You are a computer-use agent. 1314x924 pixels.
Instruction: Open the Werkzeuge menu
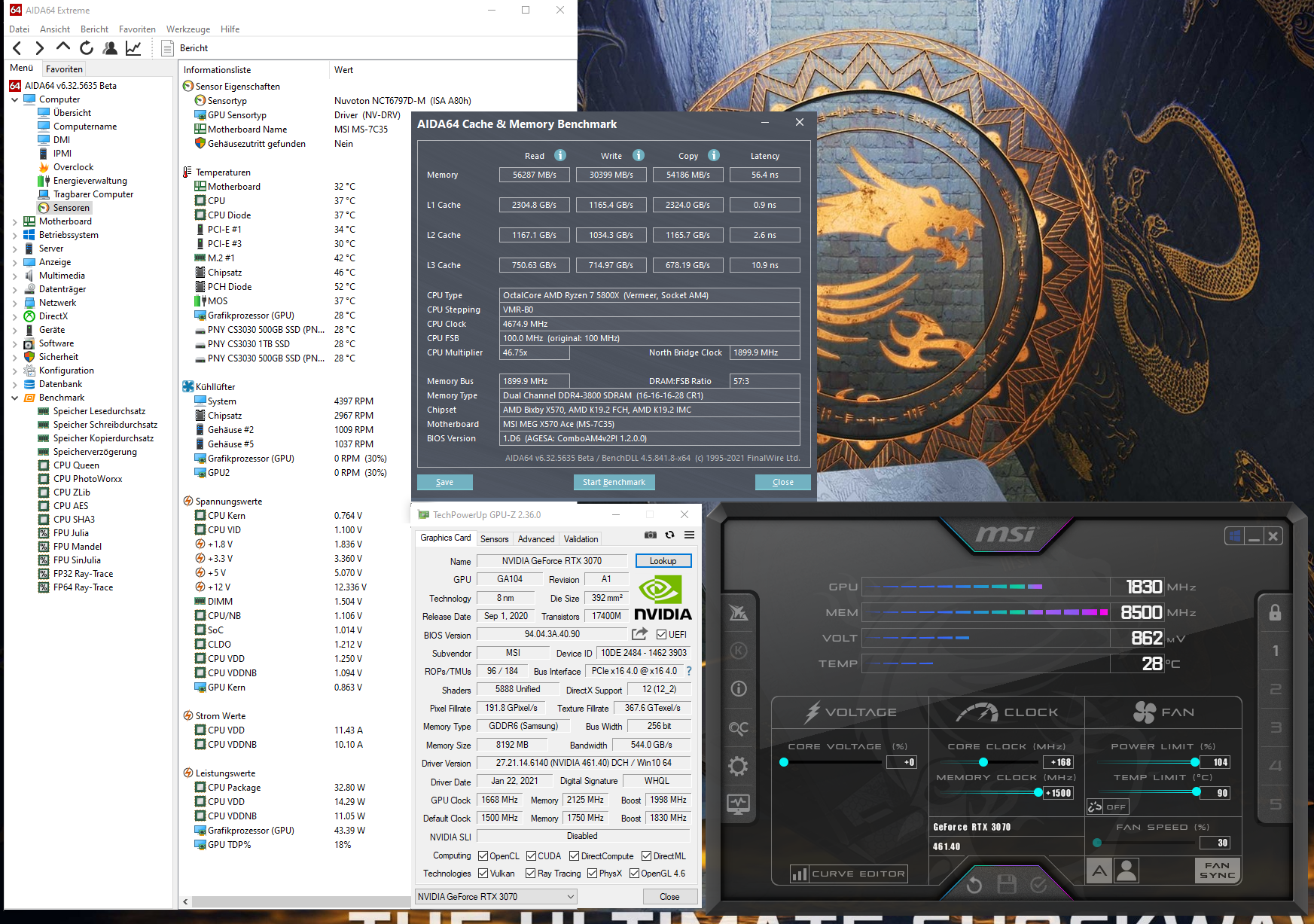(x=188, y=29)
